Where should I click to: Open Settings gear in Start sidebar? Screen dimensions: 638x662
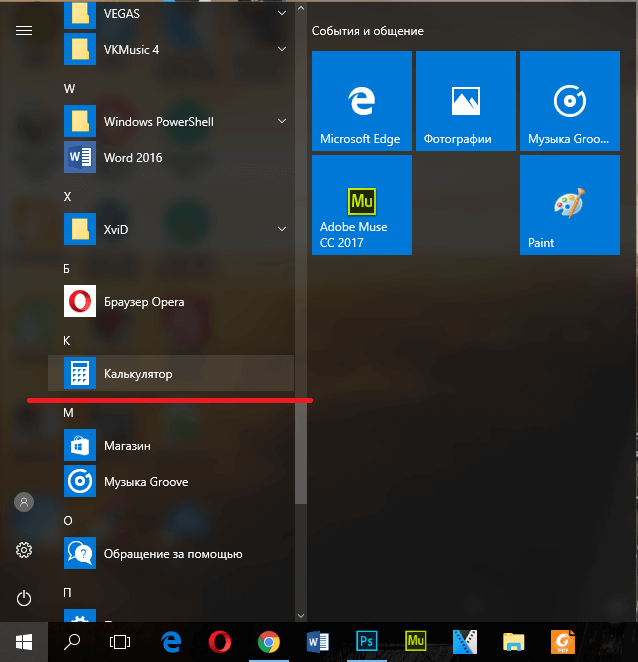(x=24, y=550)
